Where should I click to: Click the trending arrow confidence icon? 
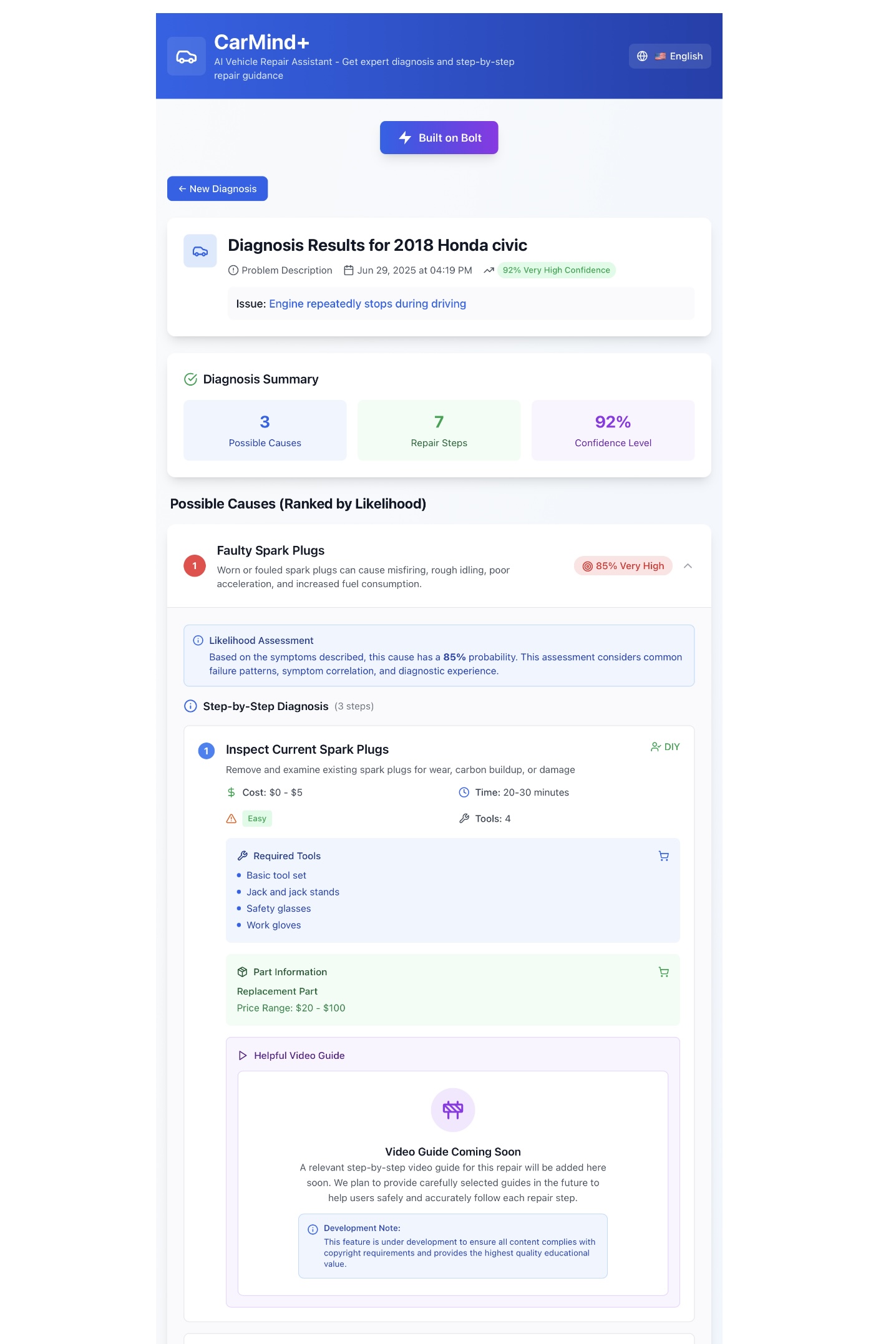point(489,270)
